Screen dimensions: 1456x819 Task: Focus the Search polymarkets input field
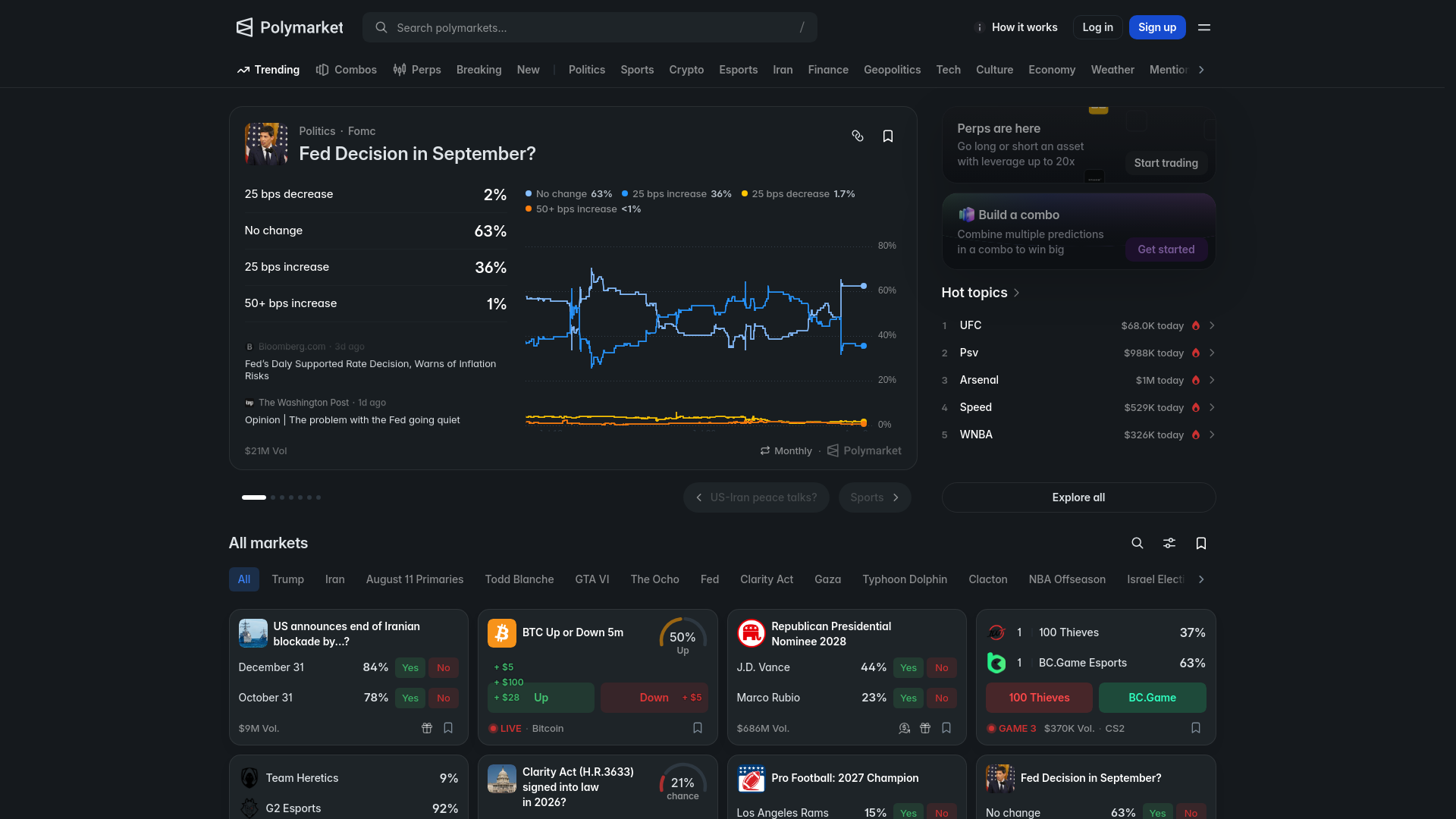click(590, 27)
